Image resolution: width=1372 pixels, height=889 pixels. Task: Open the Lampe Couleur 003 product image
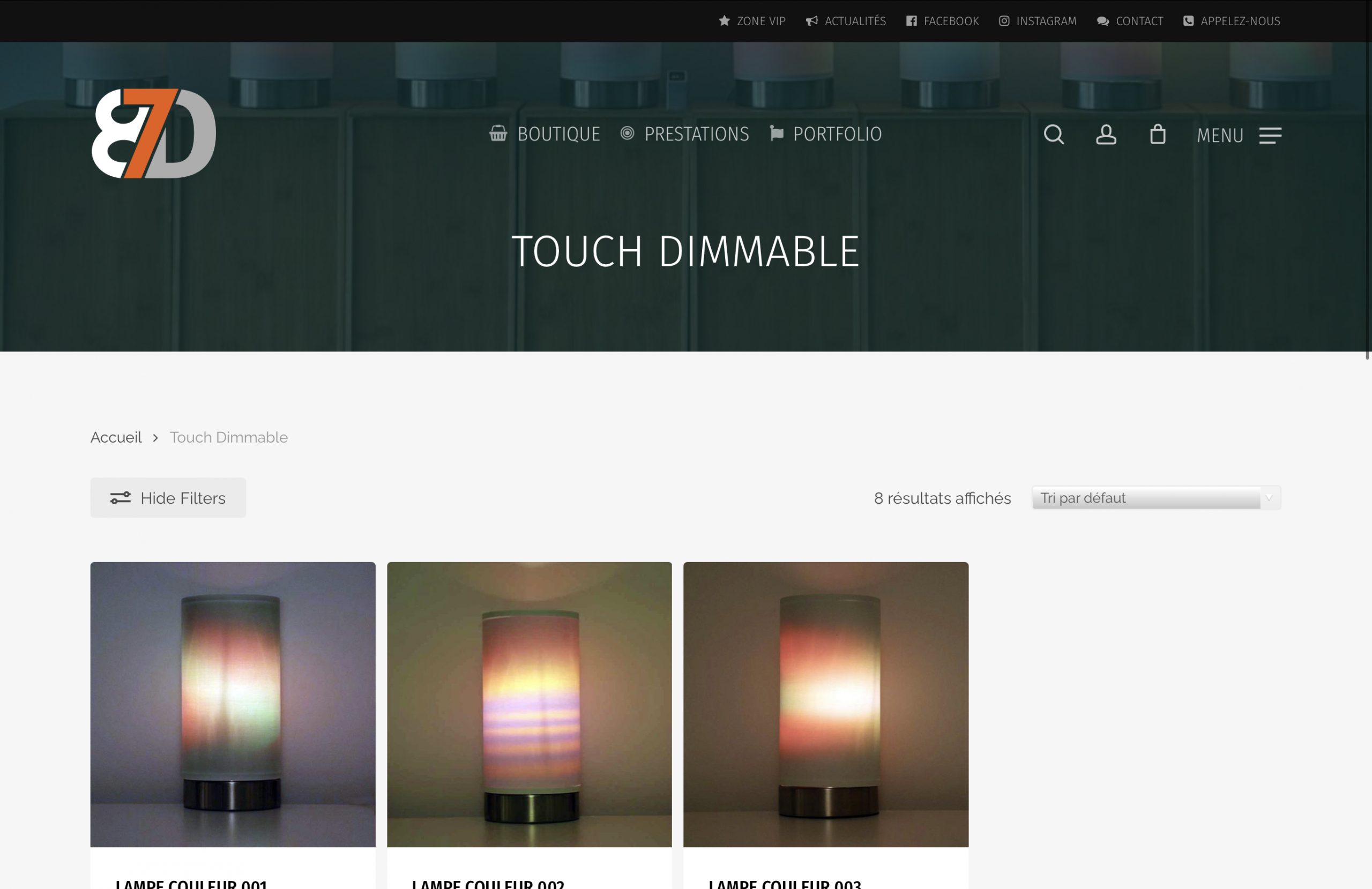coord(825,704)
